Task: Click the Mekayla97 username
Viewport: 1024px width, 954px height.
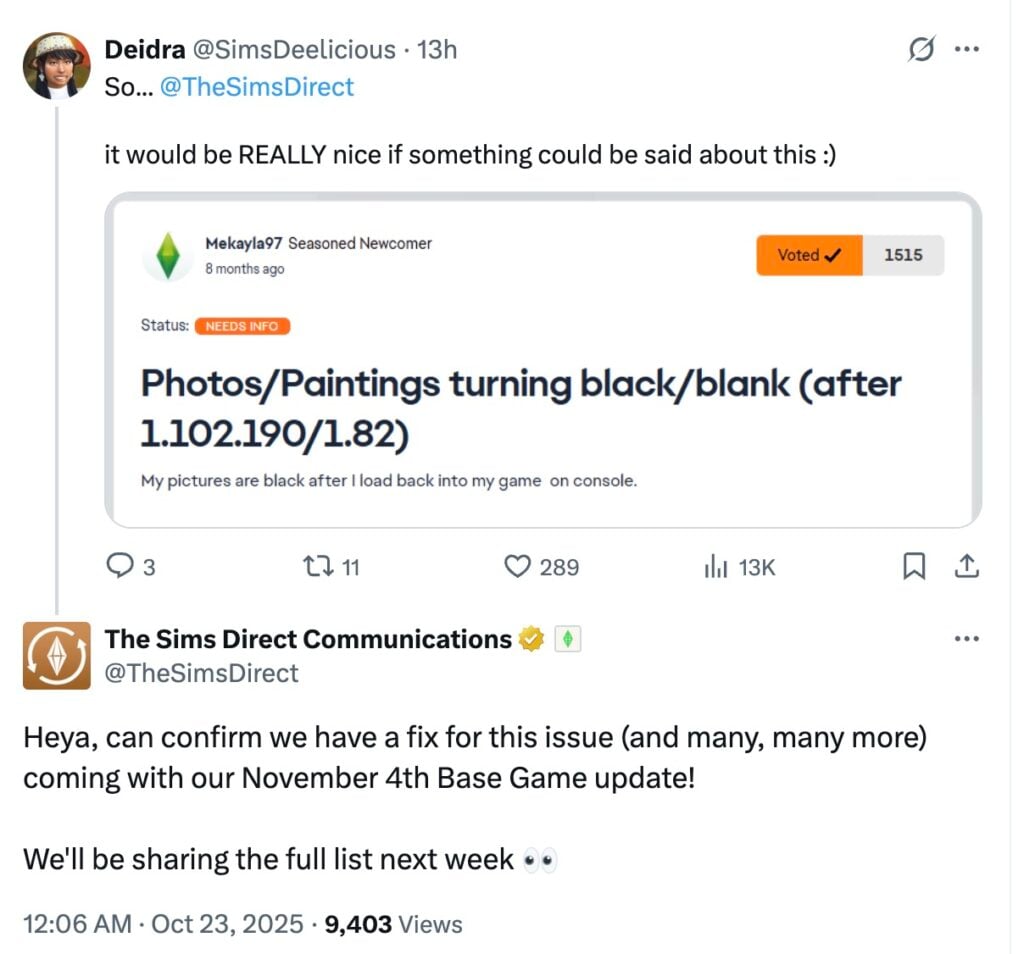Action: pos(244,243)
